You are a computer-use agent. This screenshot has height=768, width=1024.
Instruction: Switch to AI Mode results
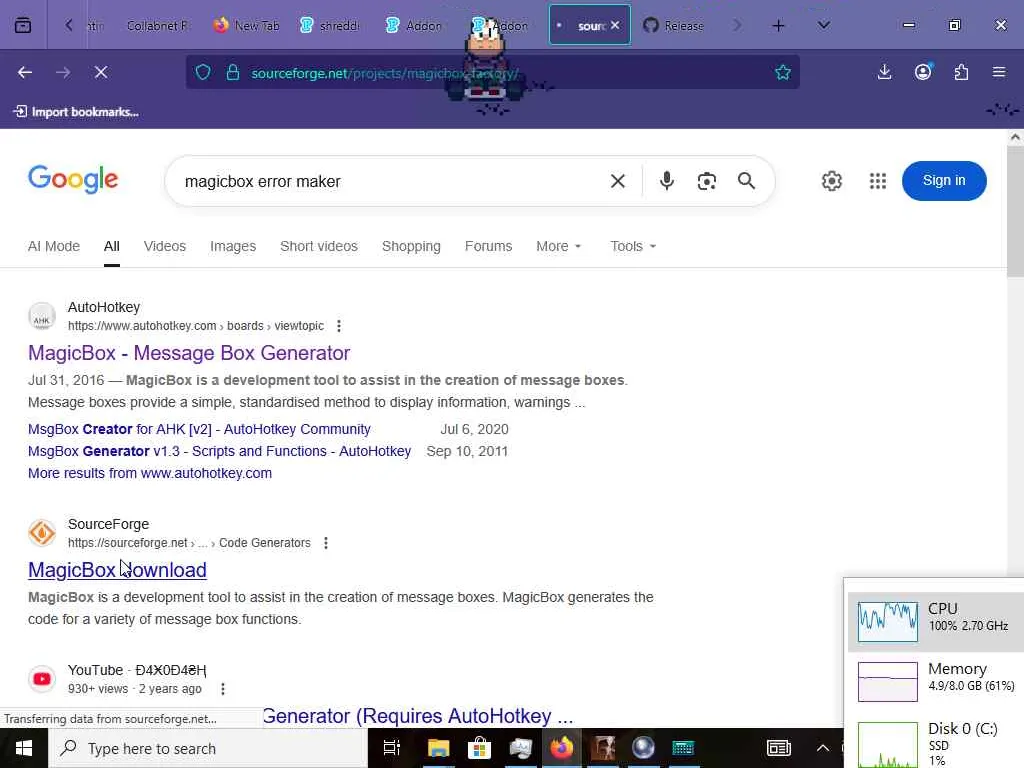[x=54, y=246]
